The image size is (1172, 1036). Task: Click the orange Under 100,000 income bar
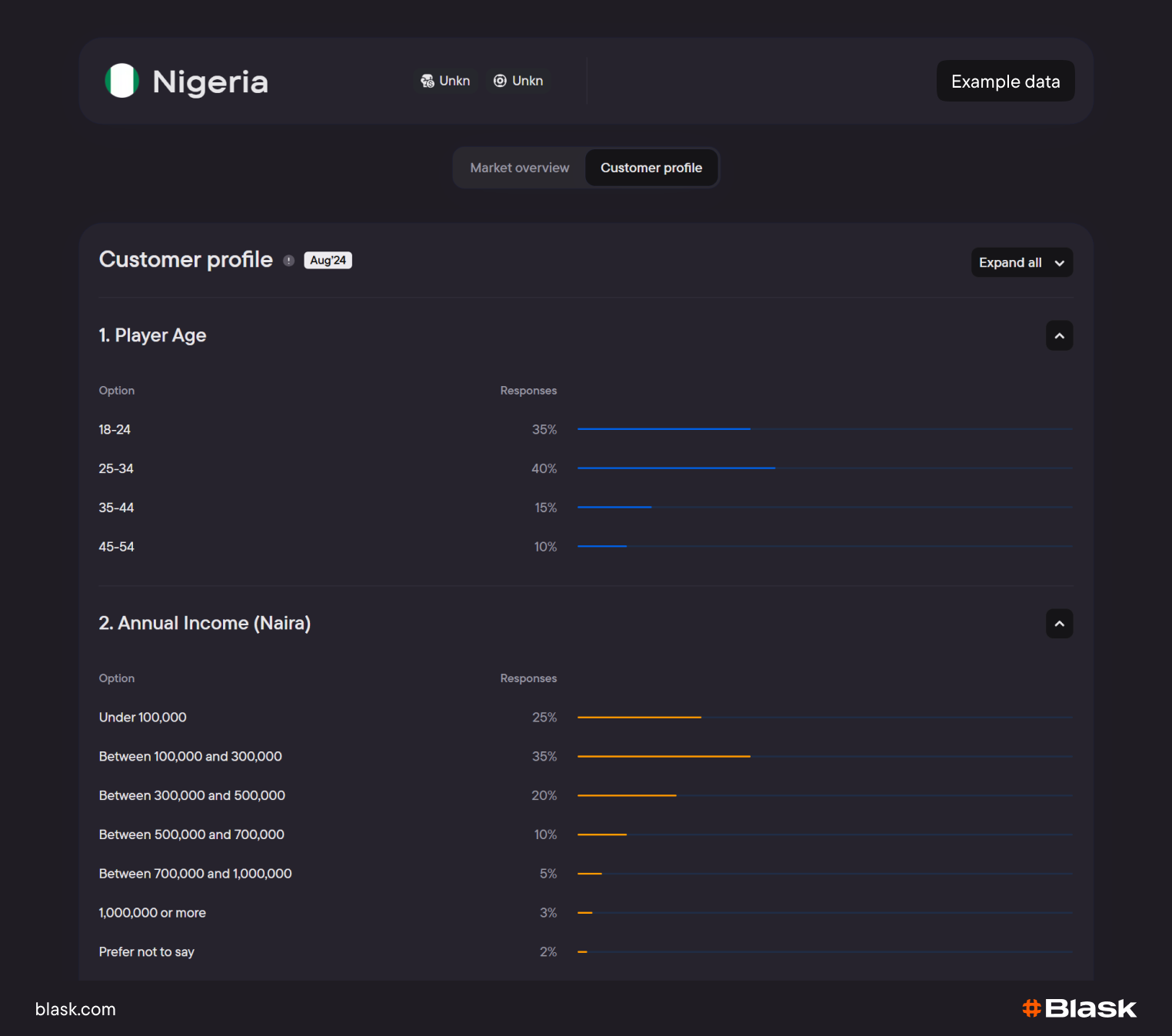(639, 717)
